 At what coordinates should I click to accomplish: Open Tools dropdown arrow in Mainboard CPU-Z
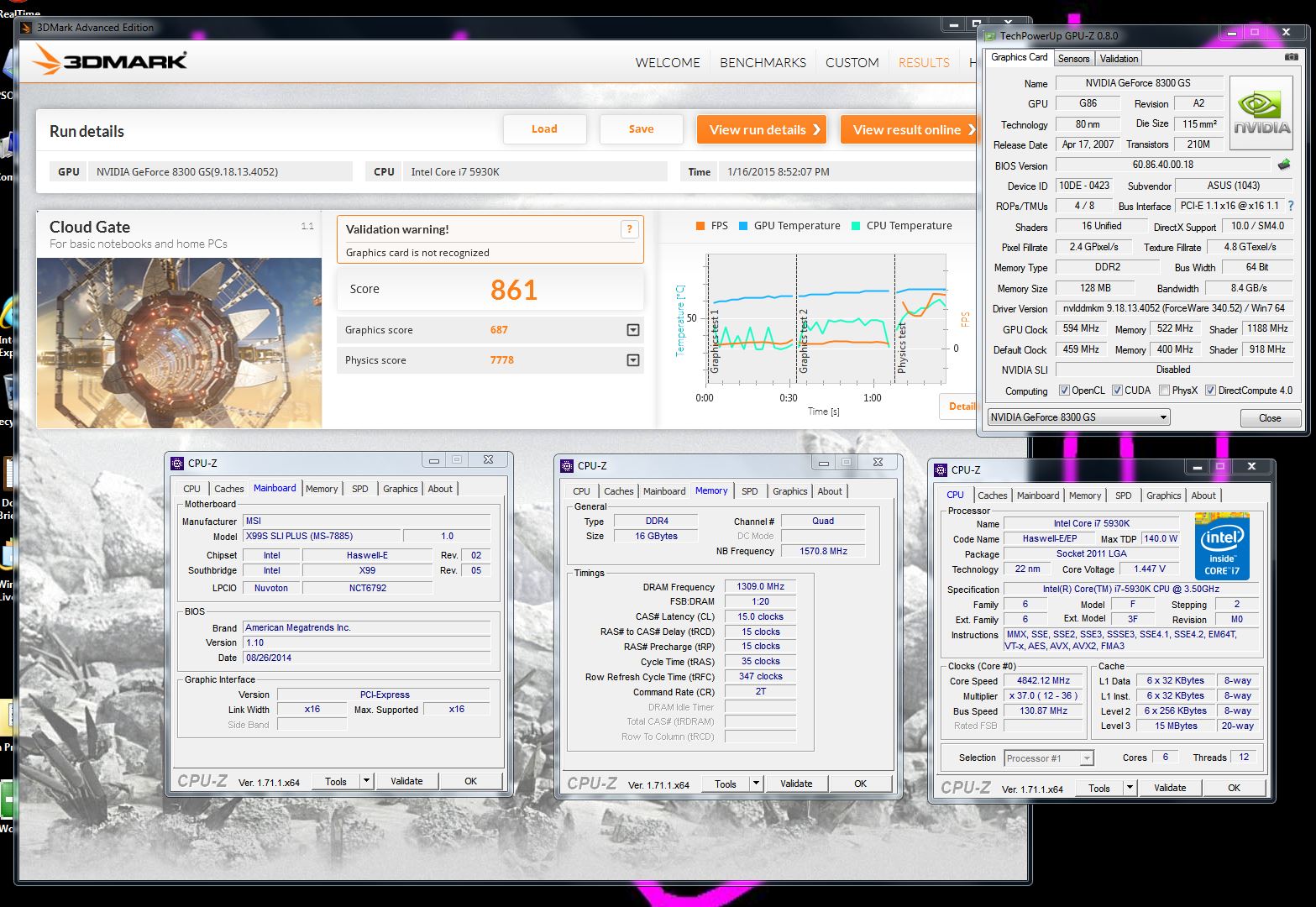click(x=366, y=781)
